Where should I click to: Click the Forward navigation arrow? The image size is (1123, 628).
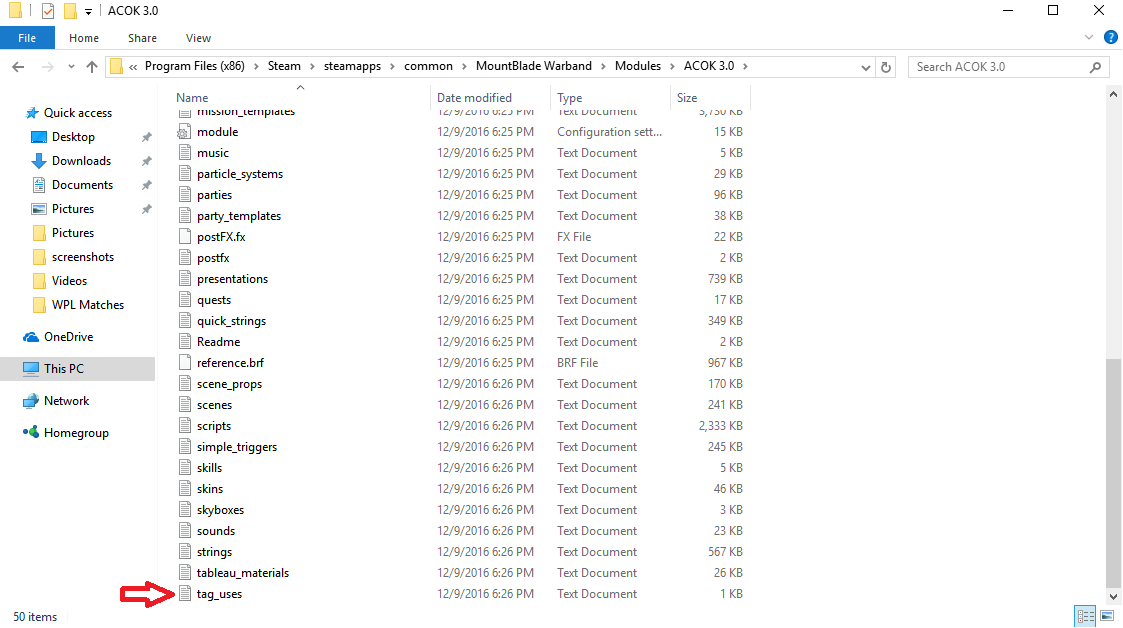tap(47, 67)
